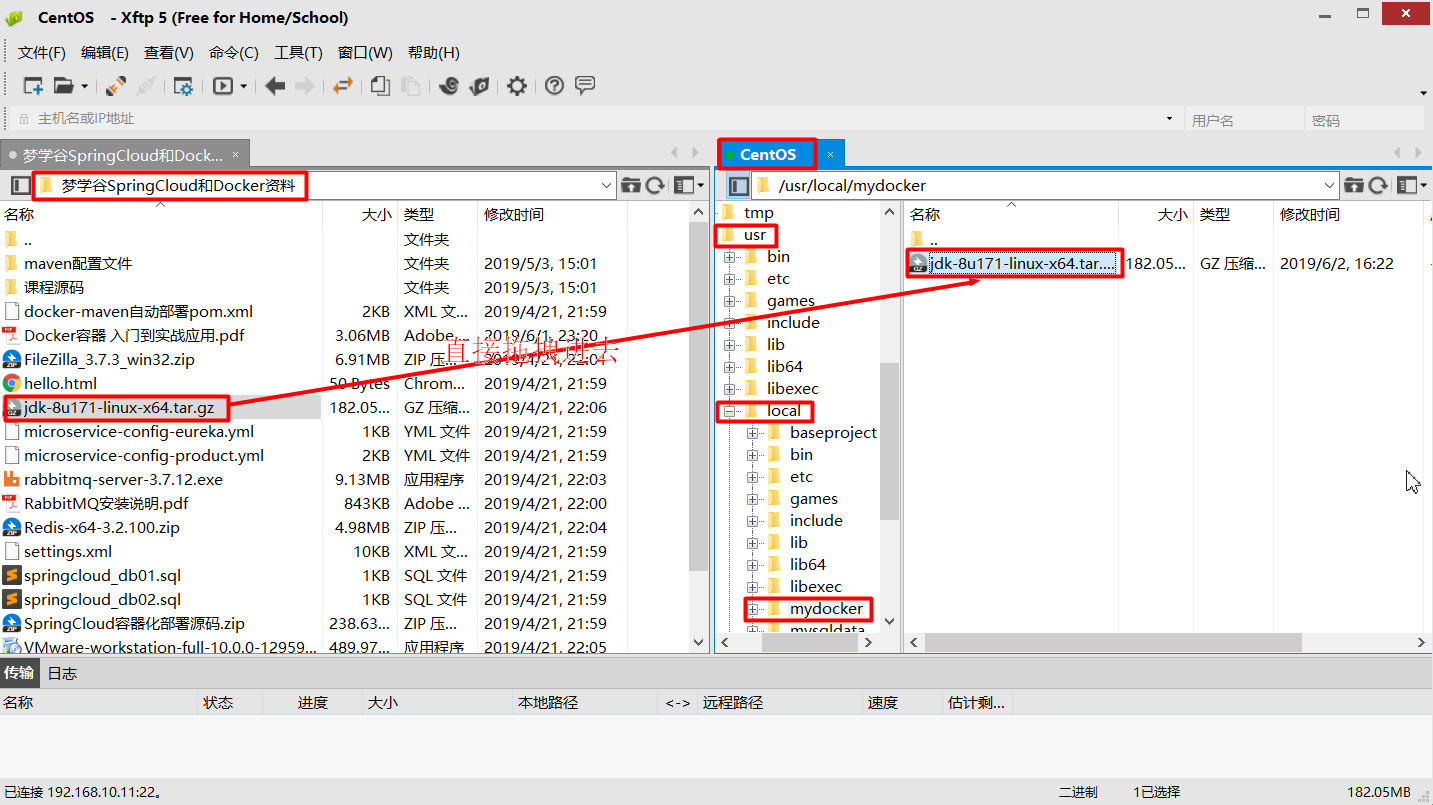
Task: Click the greyed Disconnect plug icon
Action: point(146,86)
